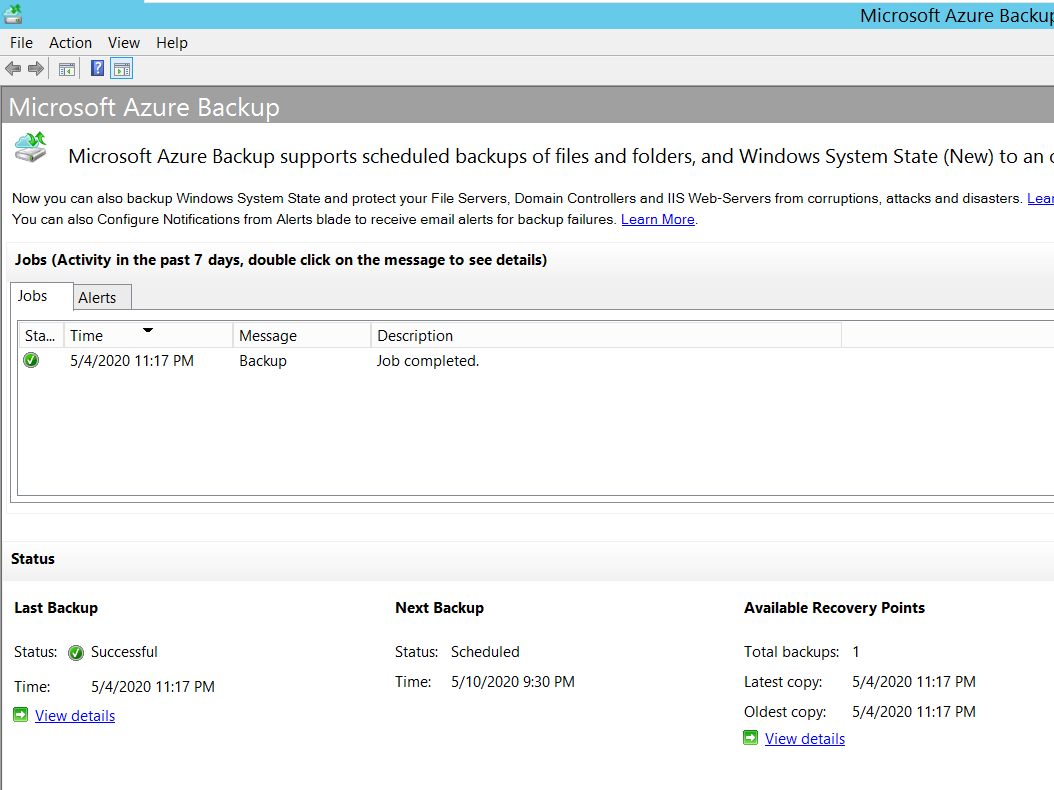This screenshot has width=1054, height=790.
Task: Click the Azure Backup app icon in title bar
Action: pyautogui.click(x=12, y=13)
